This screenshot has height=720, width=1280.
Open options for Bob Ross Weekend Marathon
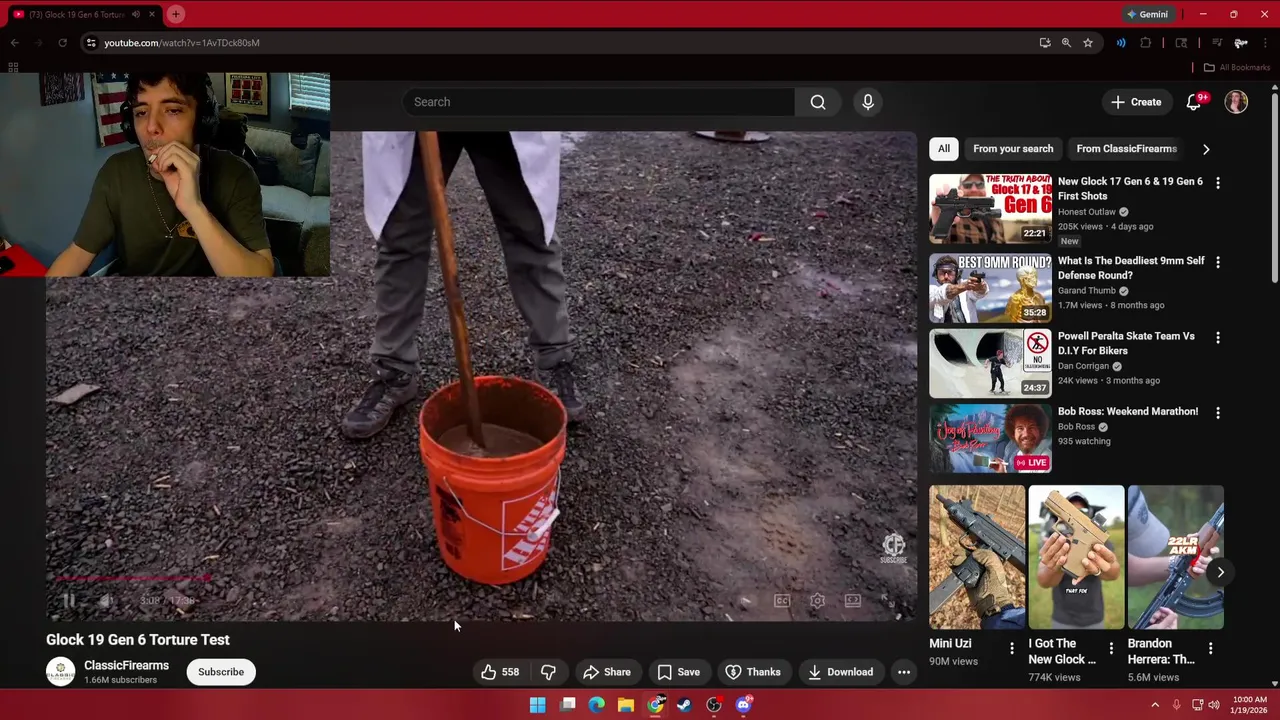click(1217, 412)
